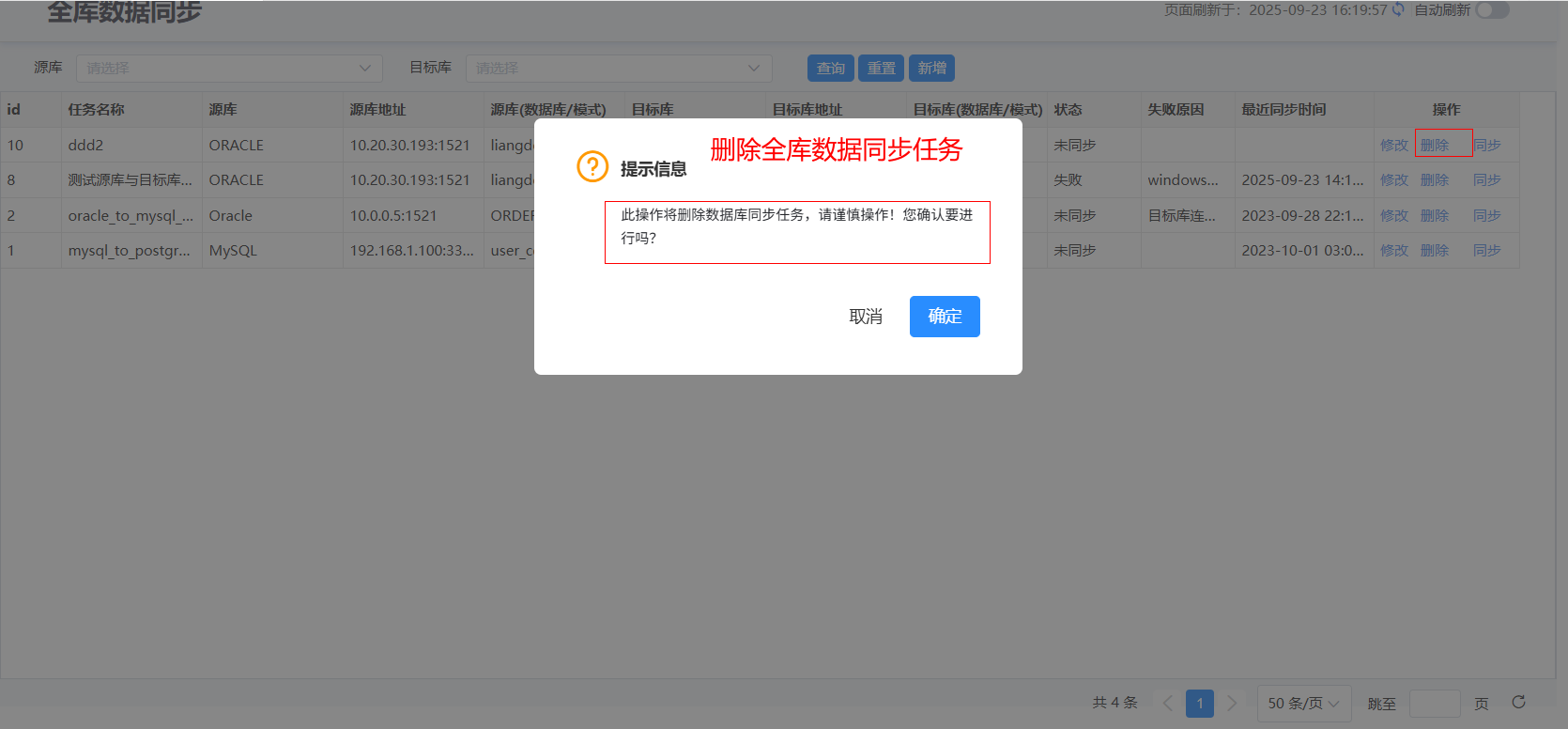Click 删除 for mysql_to_postgr row
The height and width of the screenshot is (729, 1568).
click(x=1435, y=251)
